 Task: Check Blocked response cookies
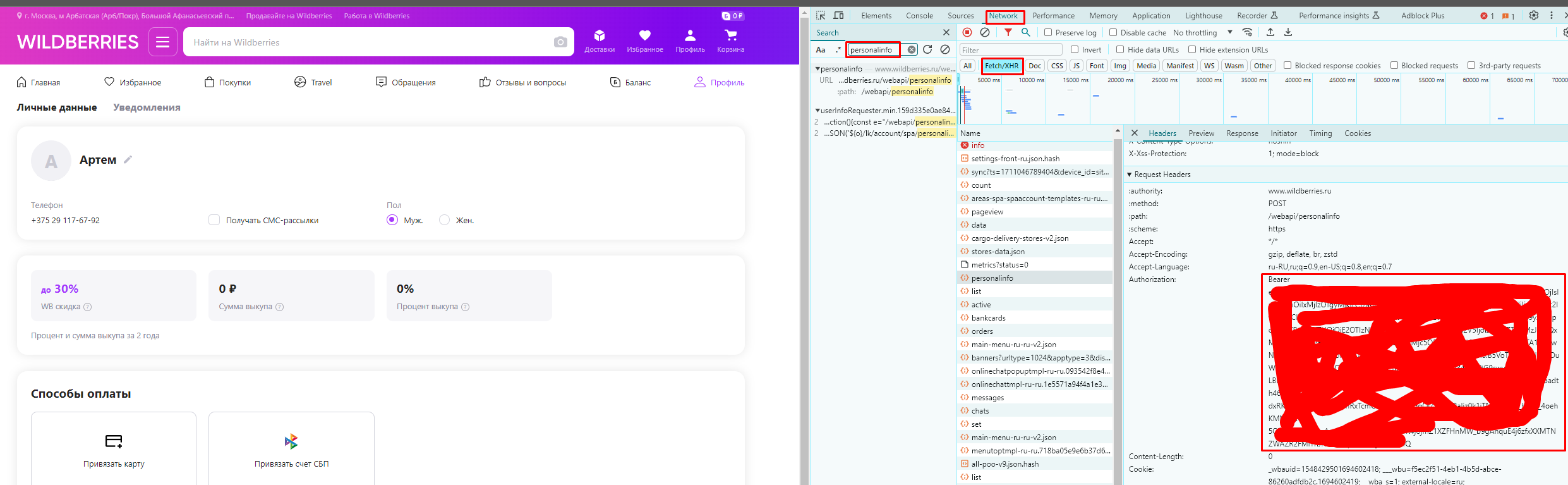[x=1288, y=65]
